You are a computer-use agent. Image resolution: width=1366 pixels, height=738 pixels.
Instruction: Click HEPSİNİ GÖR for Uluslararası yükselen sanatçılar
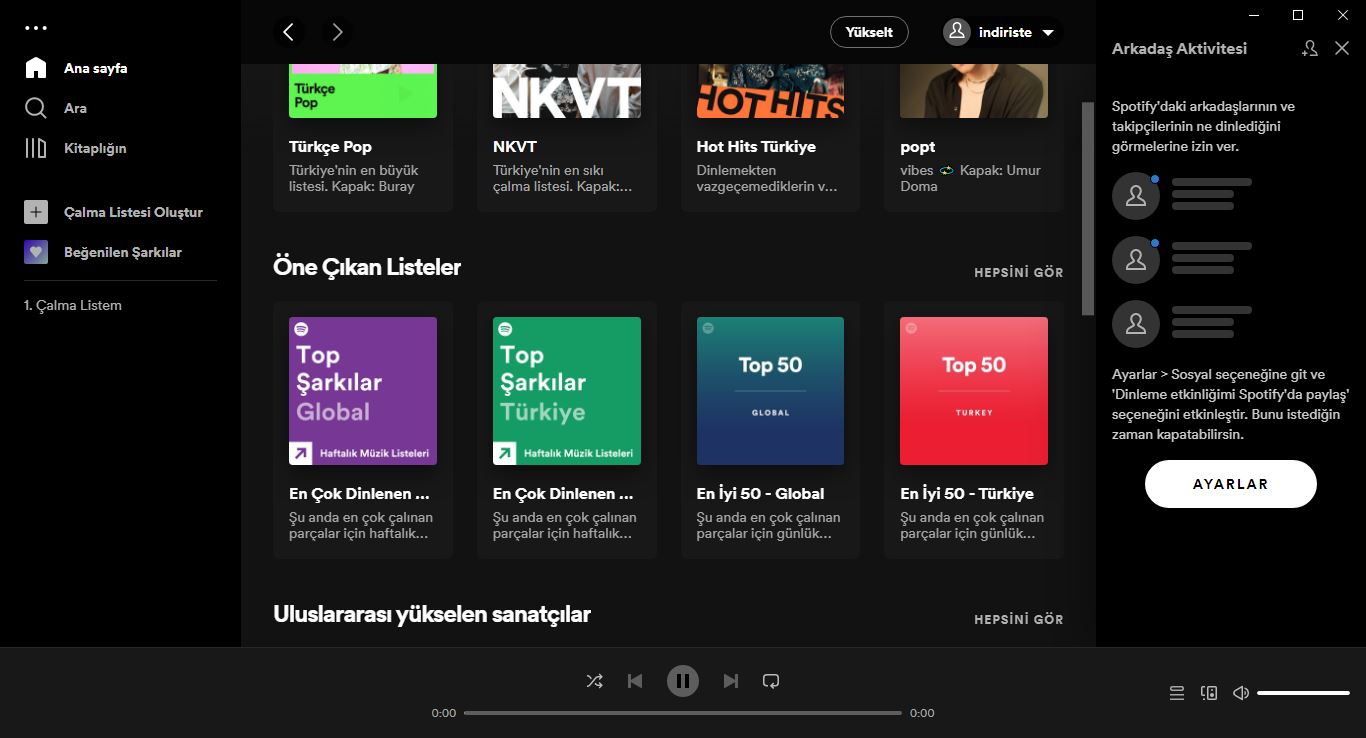(x=1019, y=619)
